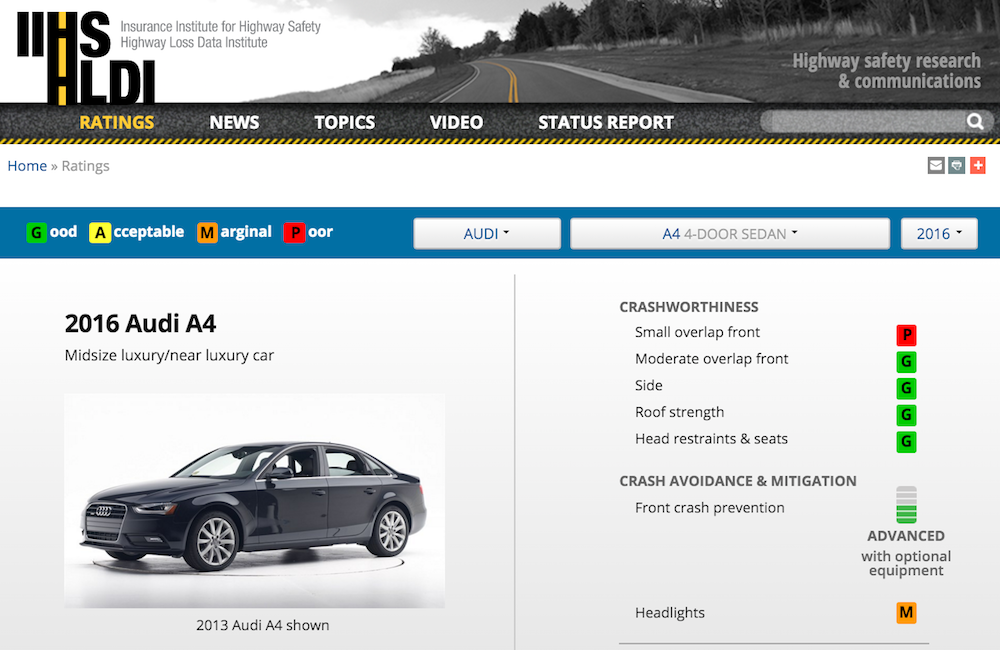Open the AUDI make dropdown
1000x650 pixels.
click(487, 233)
